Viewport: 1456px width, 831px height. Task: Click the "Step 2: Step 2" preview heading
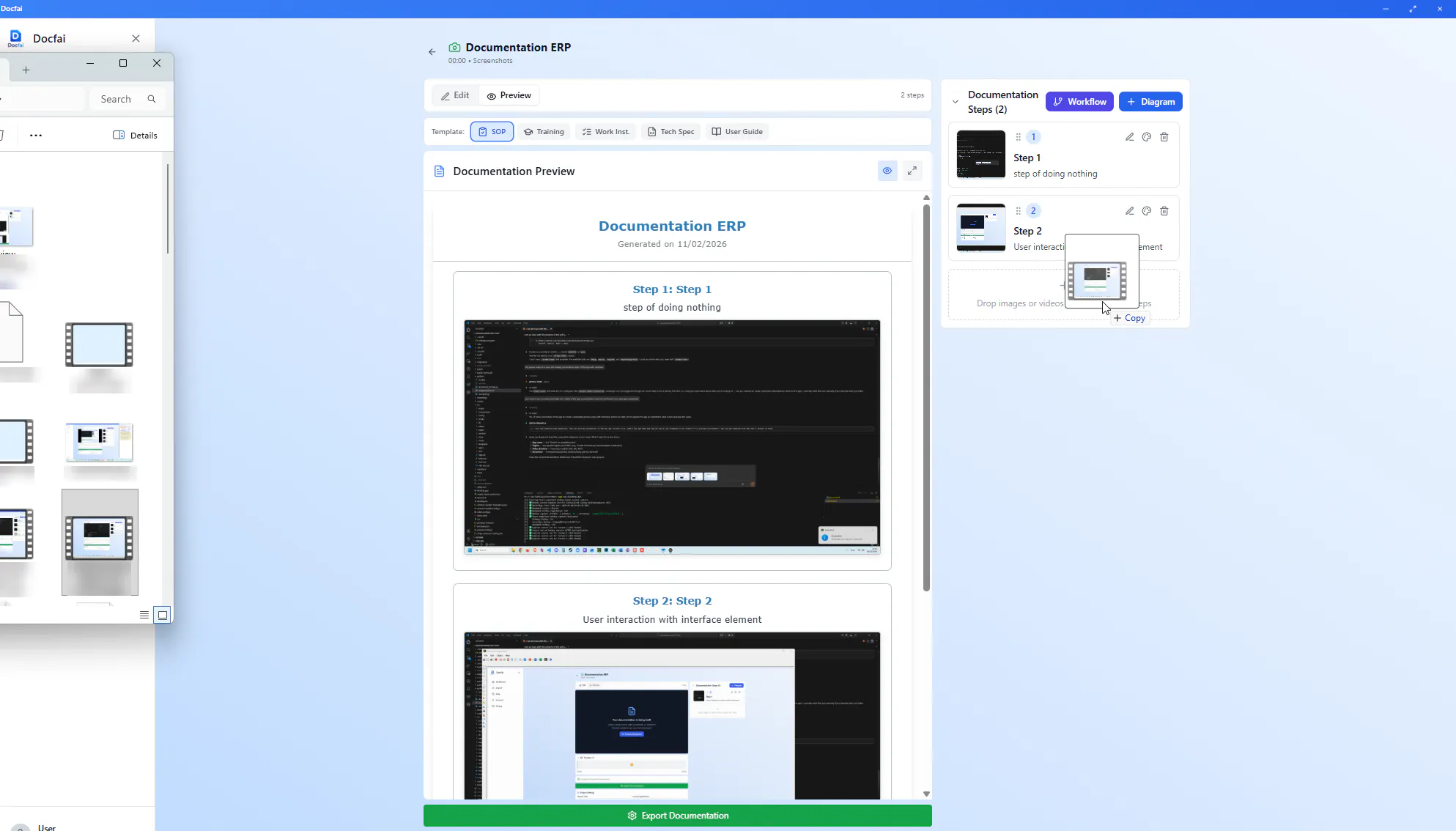(x=672, y=601)
